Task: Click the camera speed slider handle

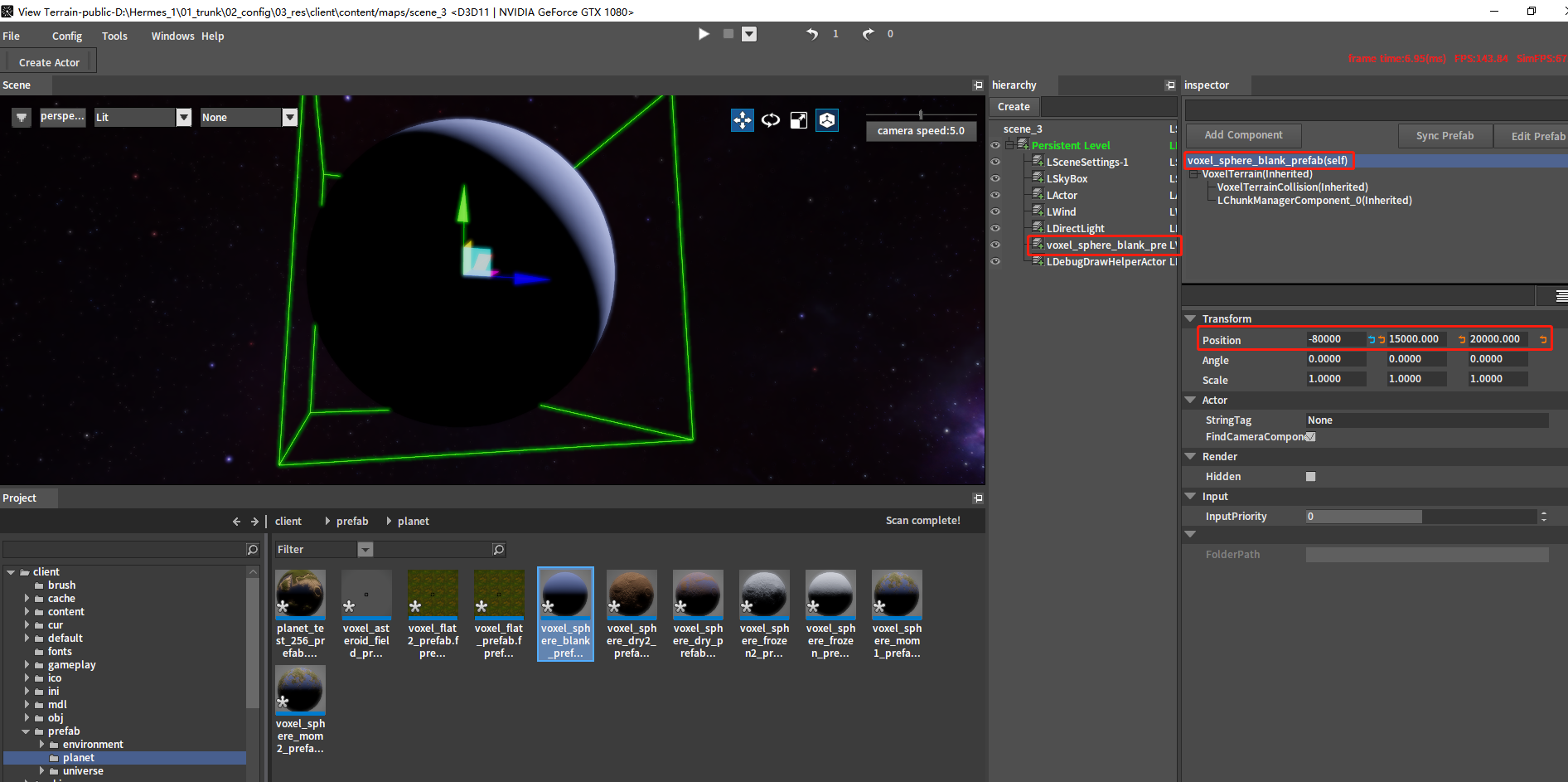Action: (x=920, y=115)
